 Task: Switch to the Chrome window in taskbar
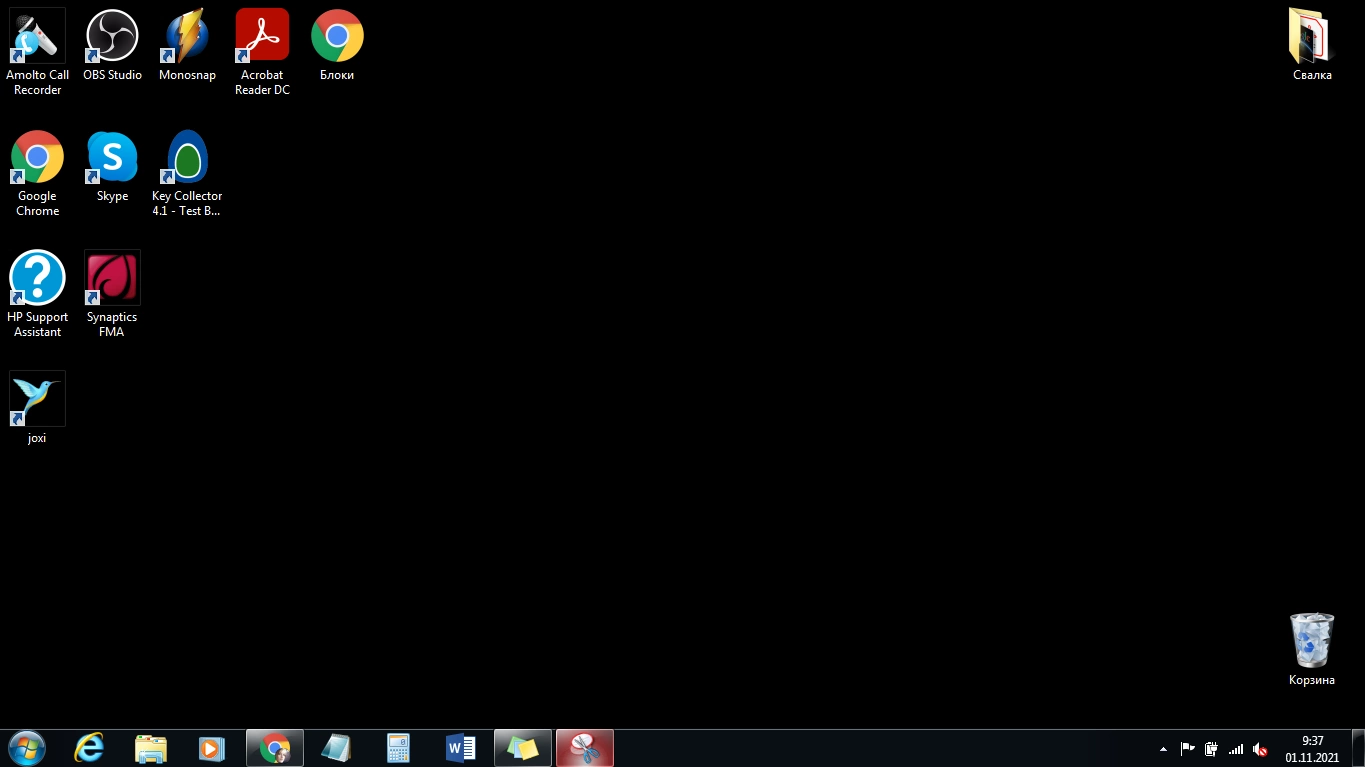pos(274,748)
